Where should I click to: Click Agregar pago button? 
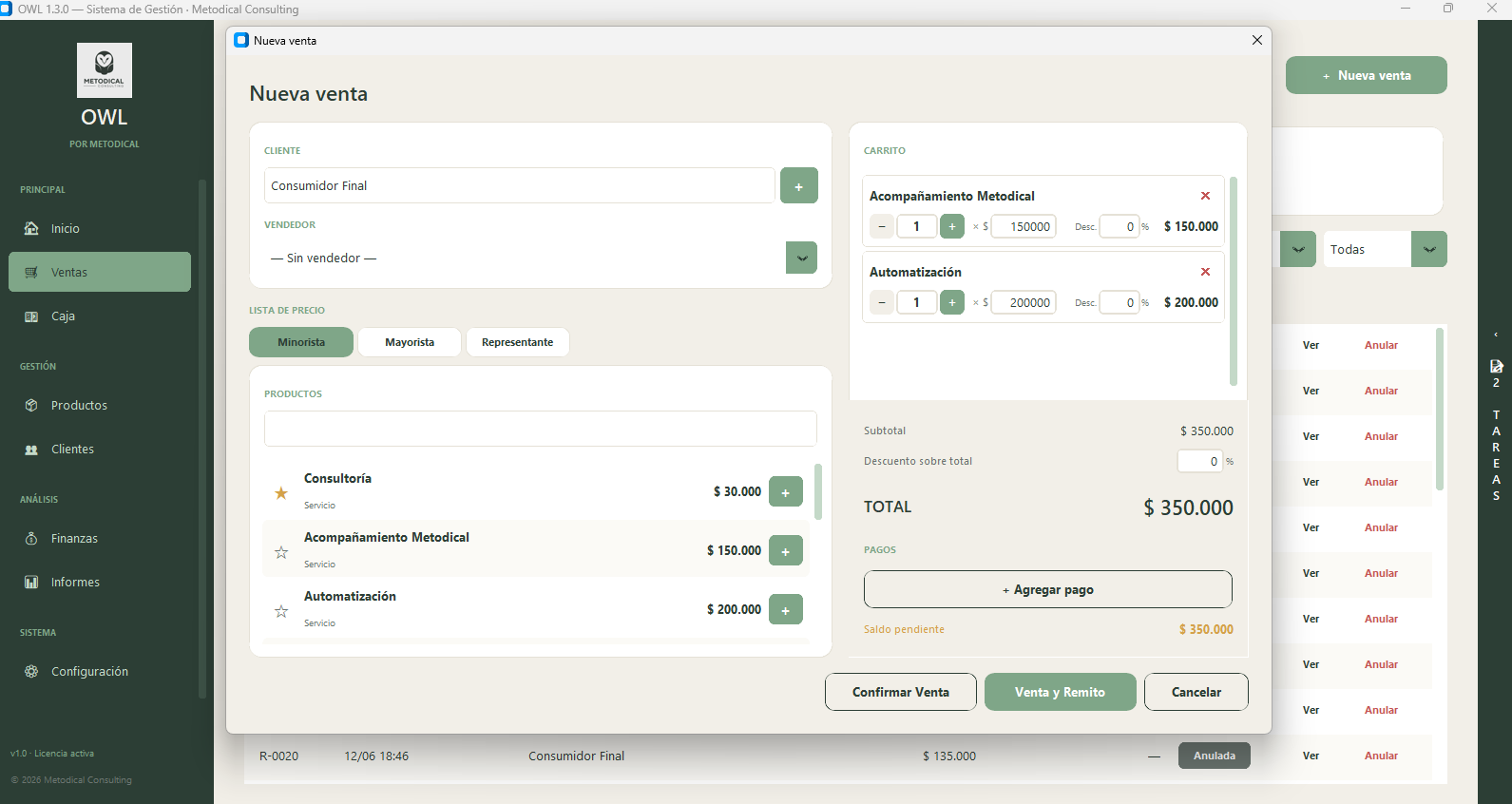(1048, 589)
